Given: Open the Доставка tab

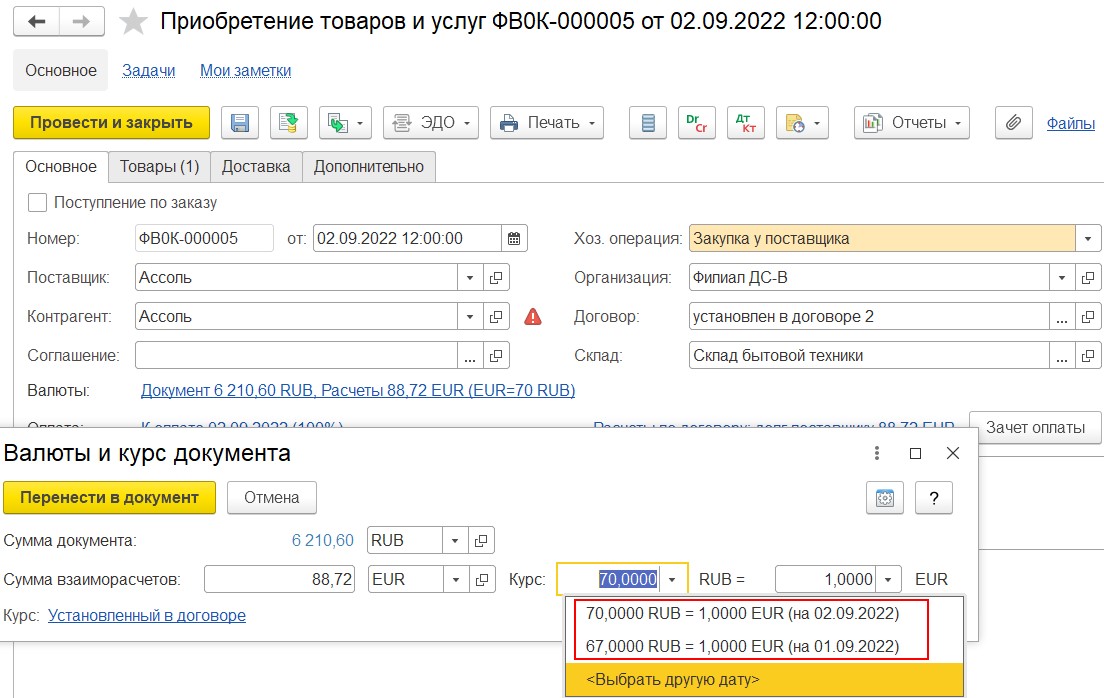Looking at the screenshot, I should 256,167.
